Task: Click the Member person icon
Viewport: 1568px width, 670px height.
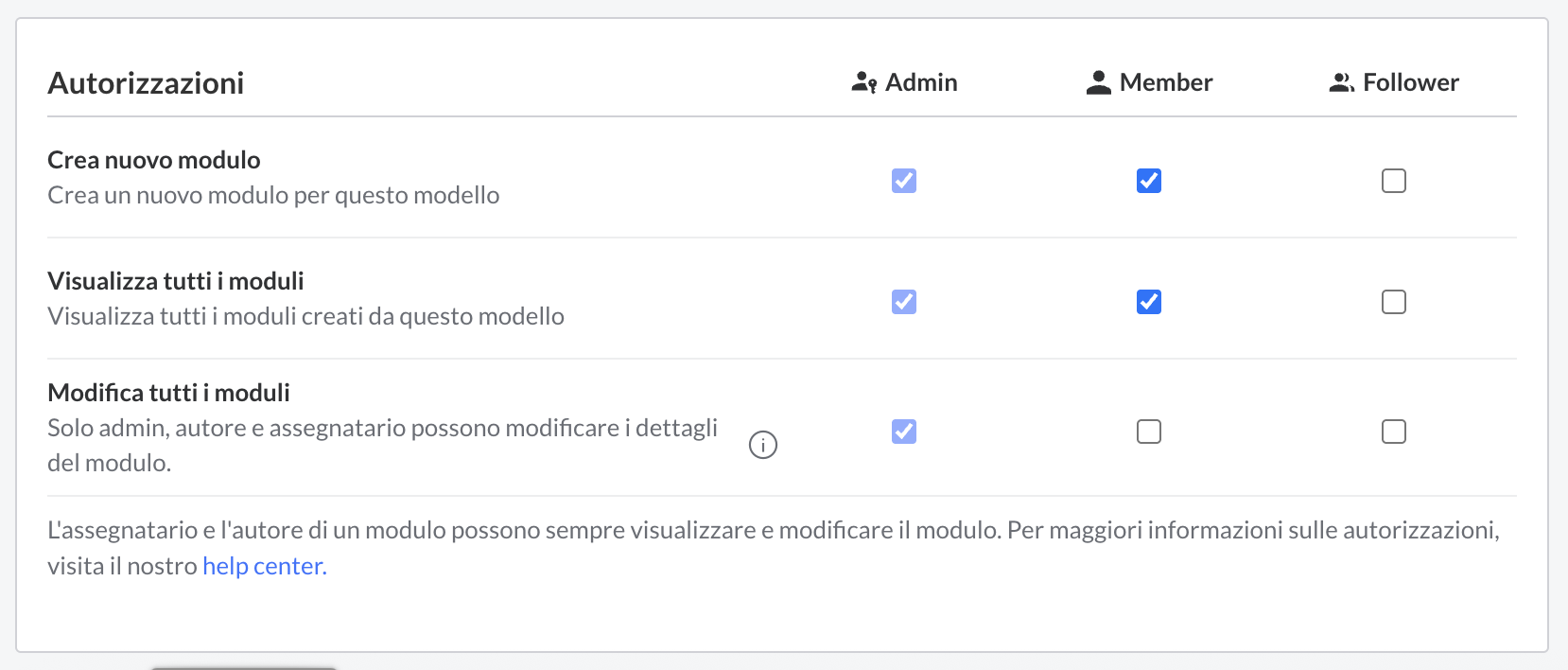Action: coord(1097,82)
